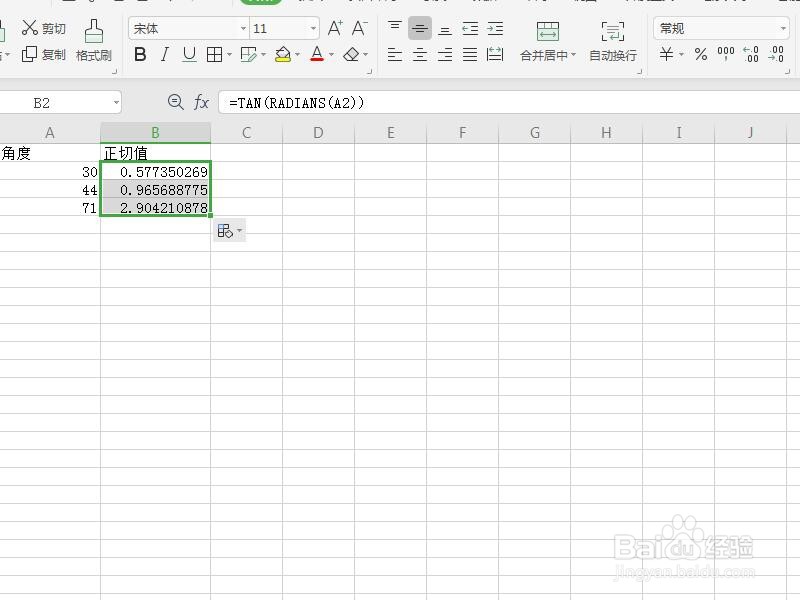Click Merge and Center (合并居中) button
The height and width of the screenshot is (600, 800).
(x=547, y=41)
